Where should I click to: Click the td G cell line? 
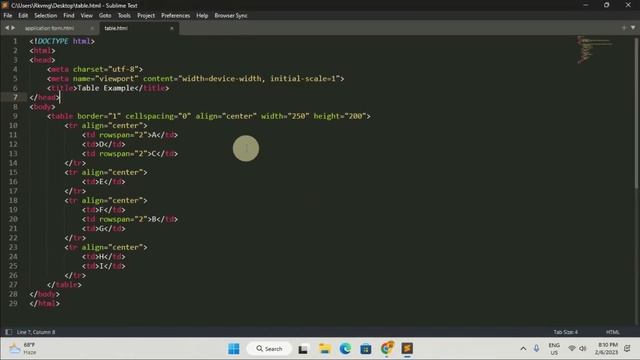(x=104, y=229)
